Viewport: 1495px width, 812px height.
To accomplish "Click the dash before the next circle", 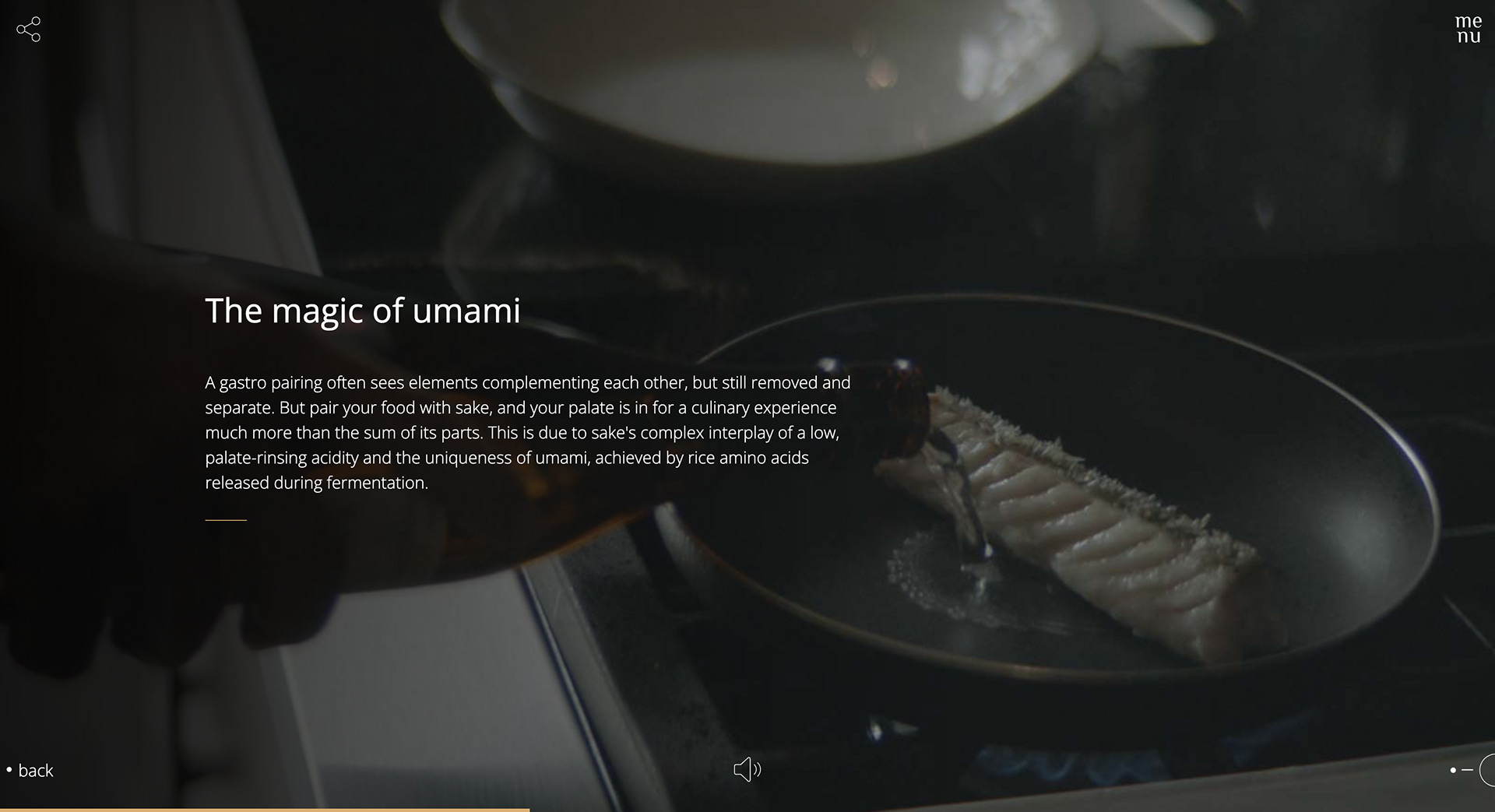I will (1468, 770).
